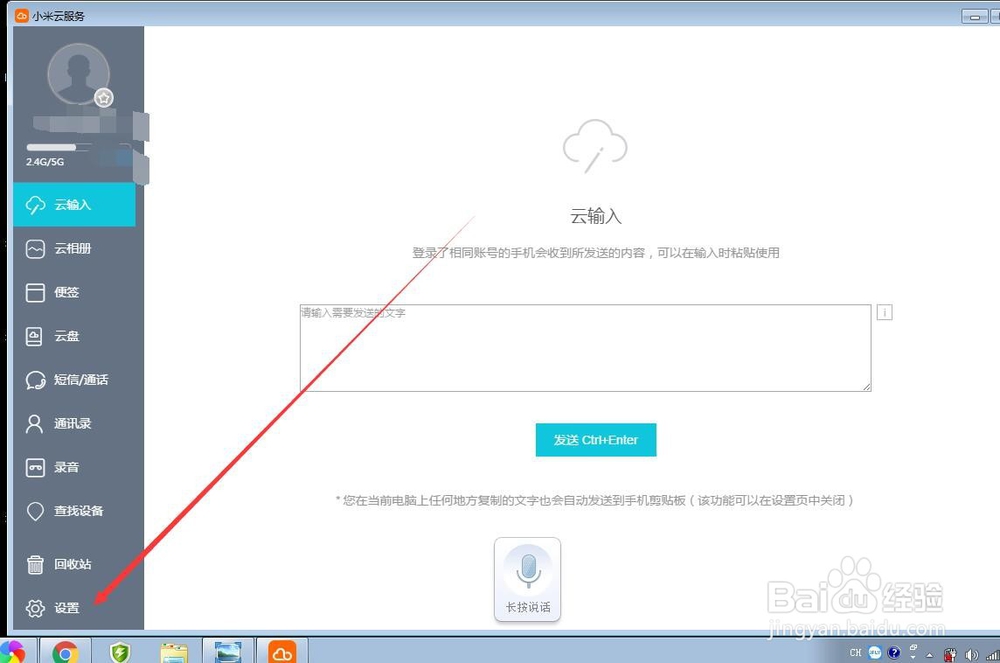Open the 云相册 cloud album section
The image size is (1000, 663).
pyautogui.click(x=74, y=249)
